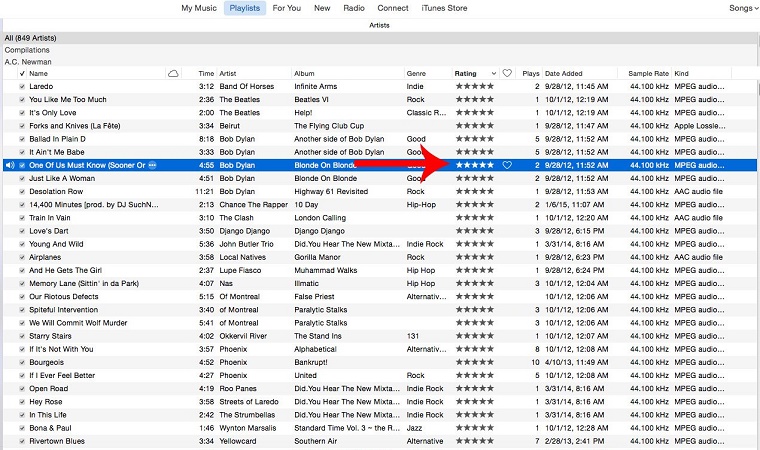Screen dimensions: 760x450
Task: Toggle the Rivertown Blues checkbox
Action: click(22, 441)
